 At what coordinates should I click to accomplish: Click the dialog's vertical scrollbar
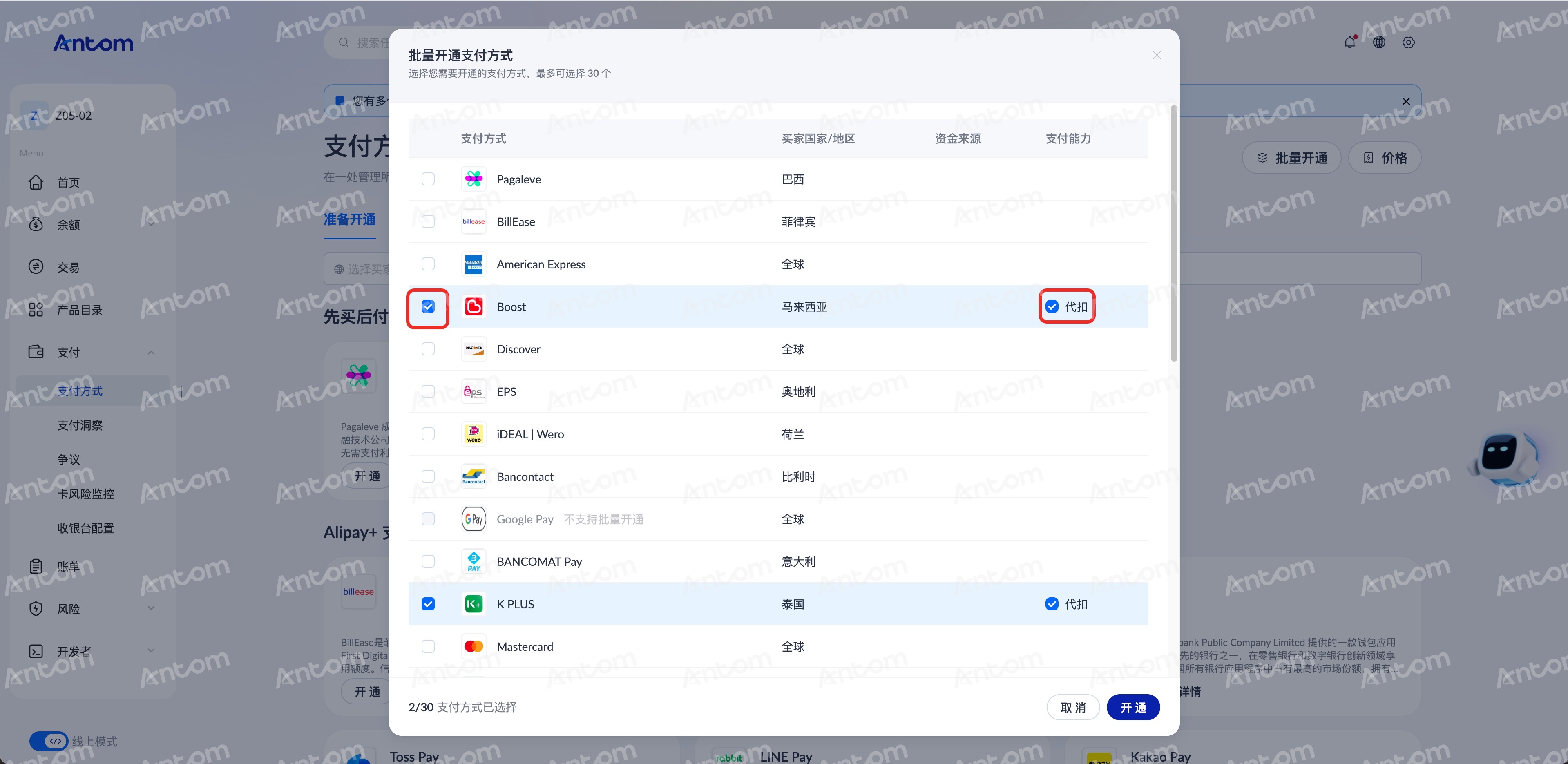(x=1174, y=233)
